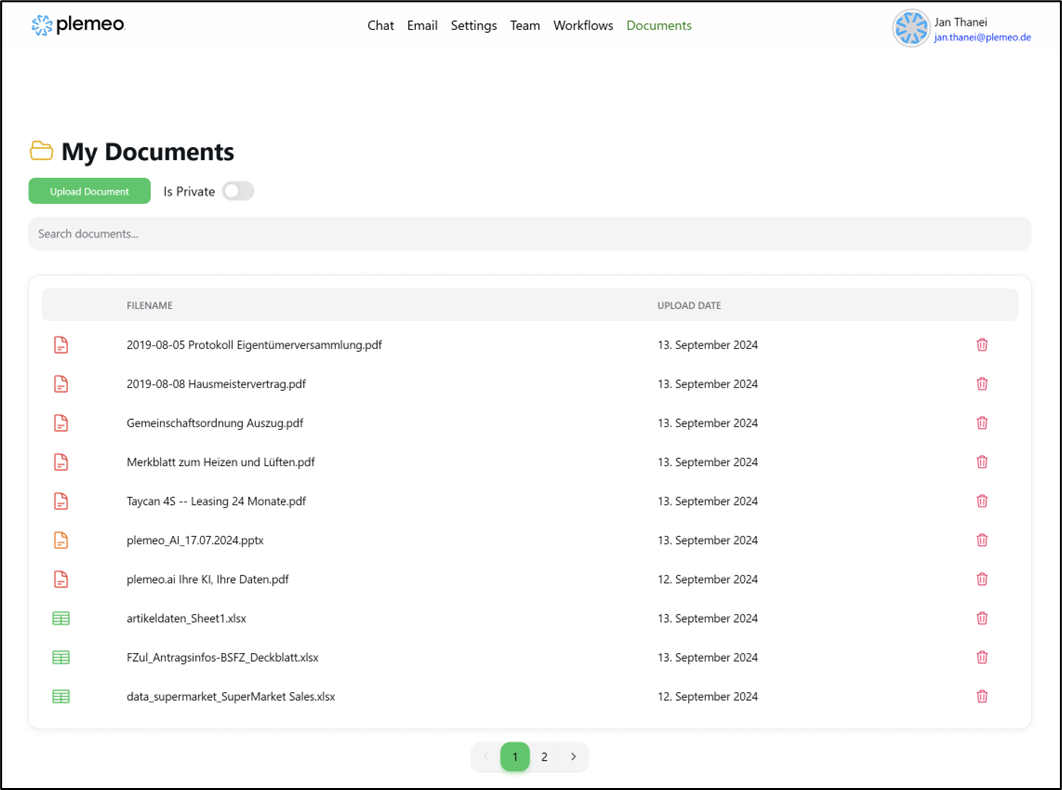Click the PDF icon for Gemeinschaftsordnung Auszug.pdf
This screenshot has width=1062, height=790.
point(60,422)
